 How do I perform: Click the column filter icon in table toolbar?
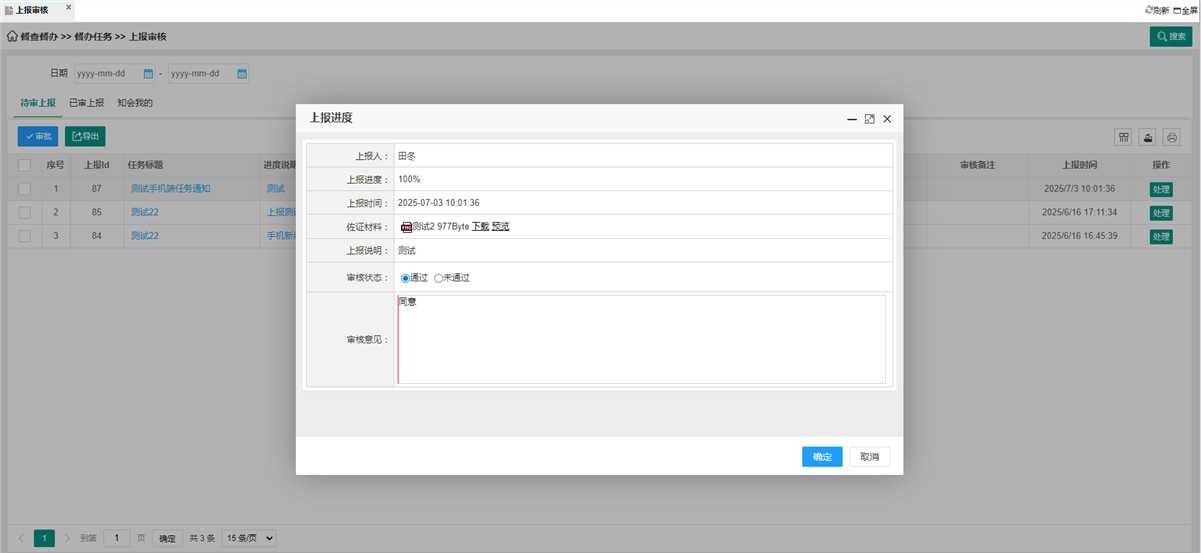pos(1123,137)
